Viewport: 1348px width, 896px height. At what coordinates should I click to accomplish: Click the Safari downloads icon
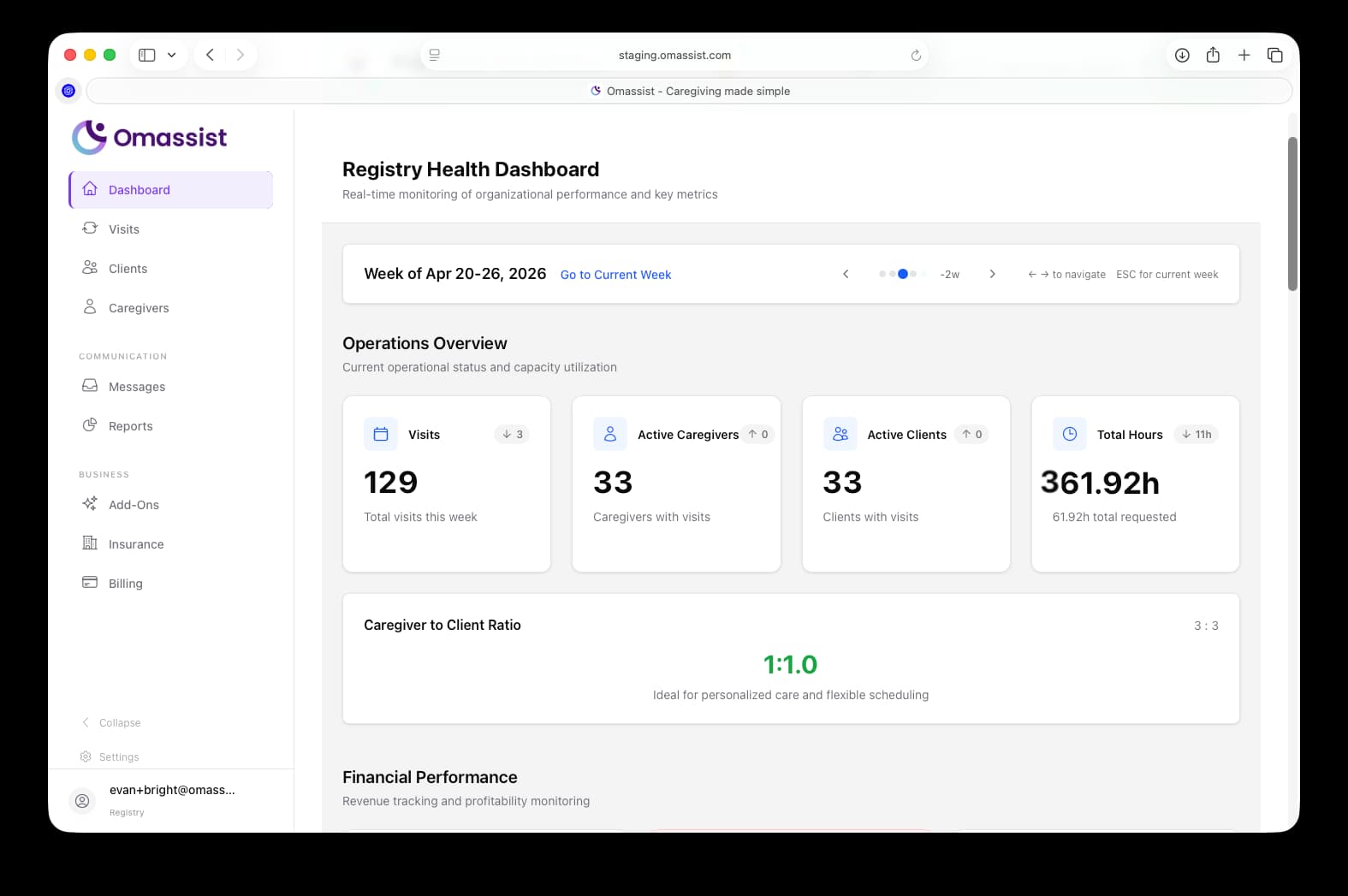(1182, 55)
